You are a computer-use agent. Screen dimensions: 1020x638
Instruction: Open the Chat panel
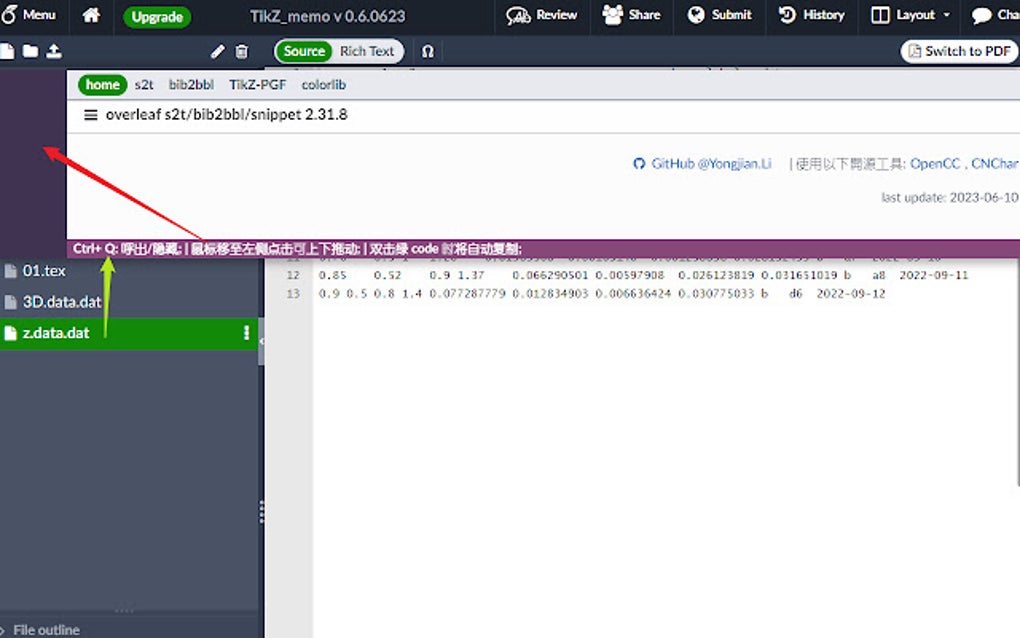(993, 15)
